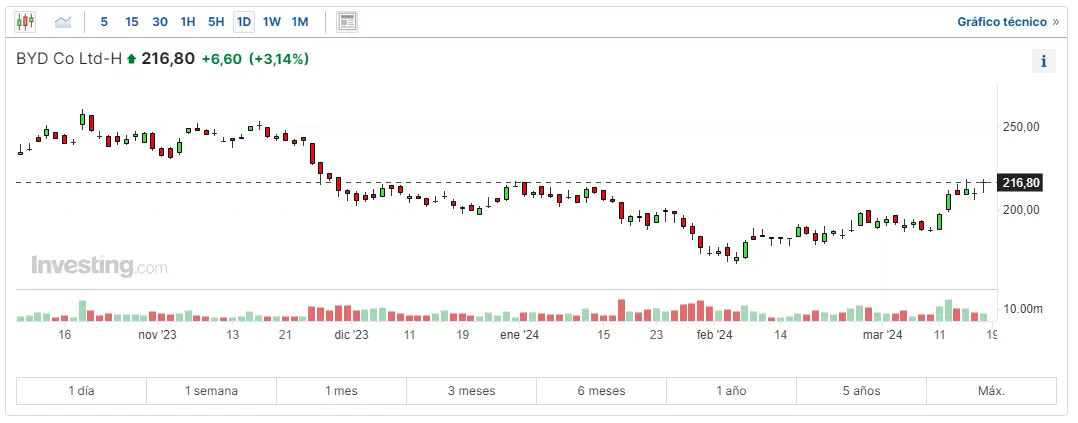Select the 1D interval
This screenshot has height=423, width=1078.
(x=244, y=21)
